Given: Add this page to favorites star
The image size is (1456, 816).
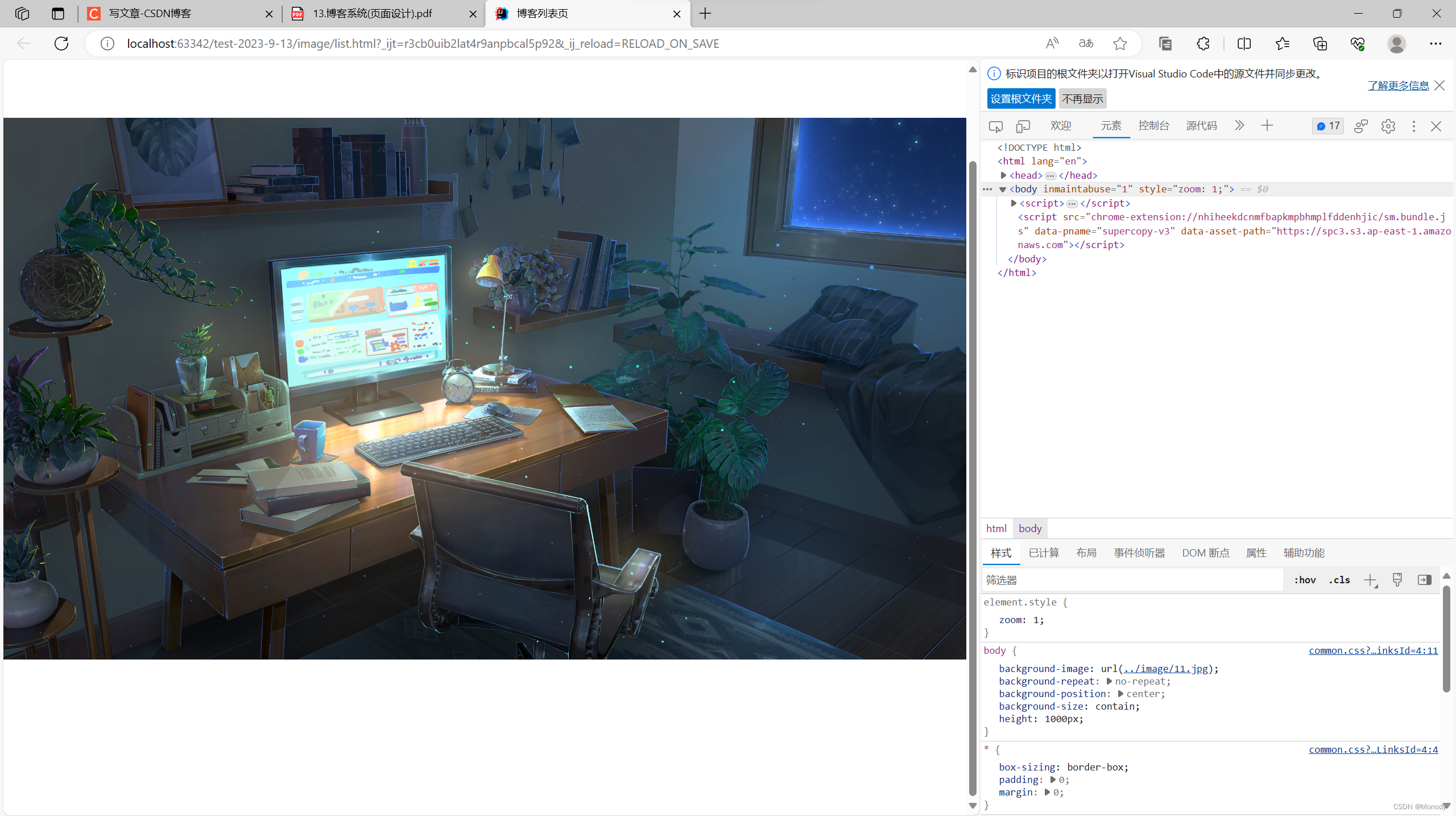Looking at the screenshot, I should pos(1120,43).
